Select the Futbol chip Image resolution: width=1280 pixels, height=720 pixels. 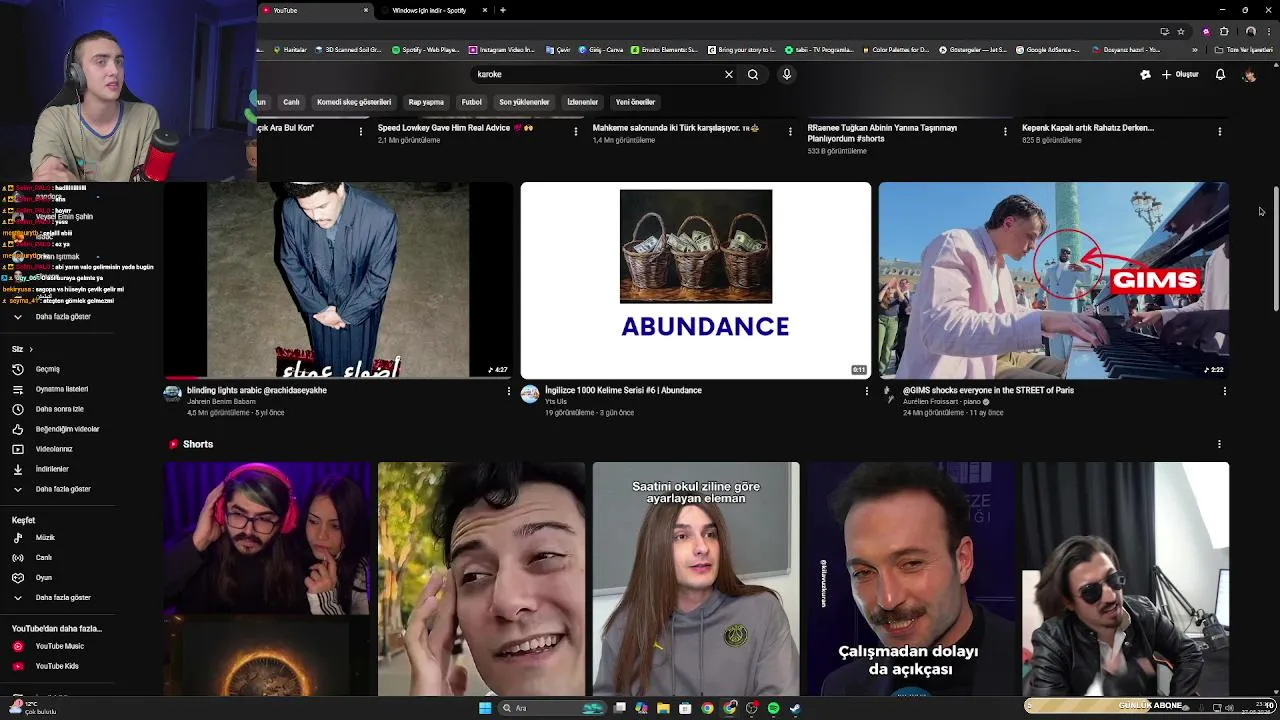pos(472,102)
